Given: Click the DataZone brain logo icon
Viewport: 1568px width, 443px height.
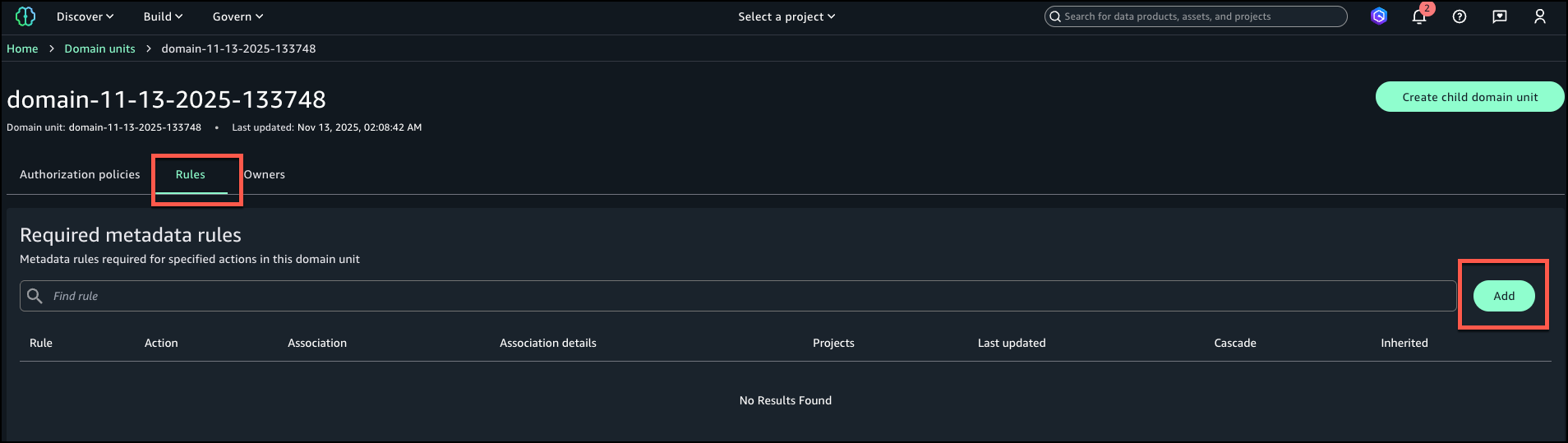Looking at the screenshot, I should [x=25, y=16].
